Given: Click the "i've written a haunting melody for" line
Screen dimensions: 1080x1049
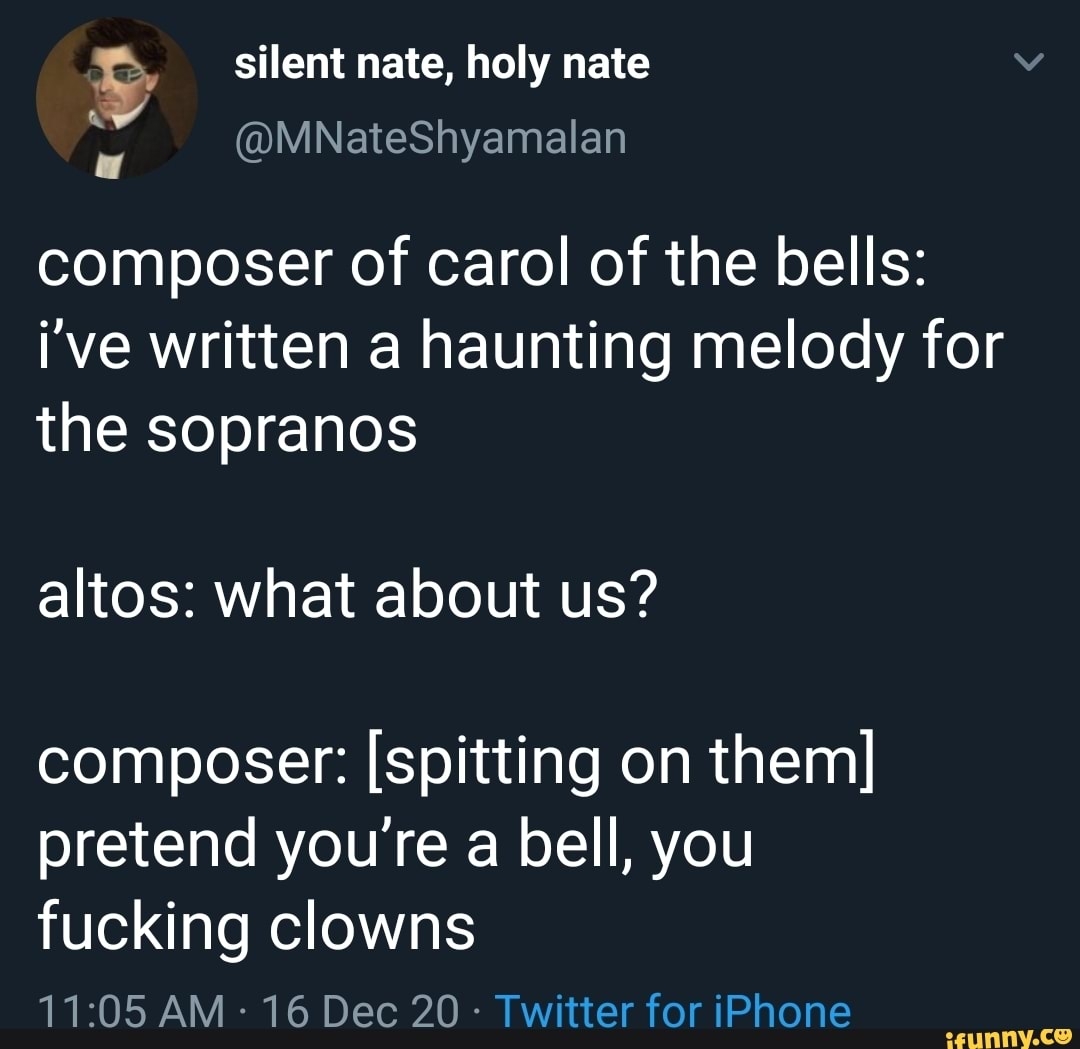Looking at the screenshot, I should tap(521, 348).
